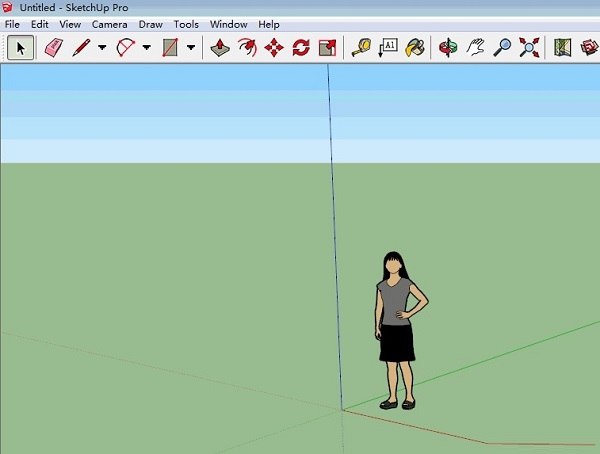This screenshot has height=454, width=600.
Task: Click the Pan hand tool
Action: (x=477, y=47)
